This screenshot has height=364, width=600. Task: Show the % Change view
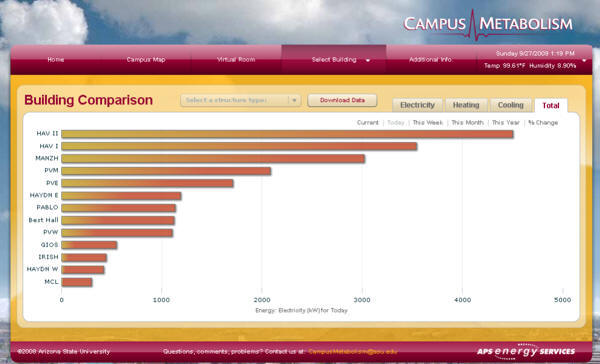pos(543,122)
